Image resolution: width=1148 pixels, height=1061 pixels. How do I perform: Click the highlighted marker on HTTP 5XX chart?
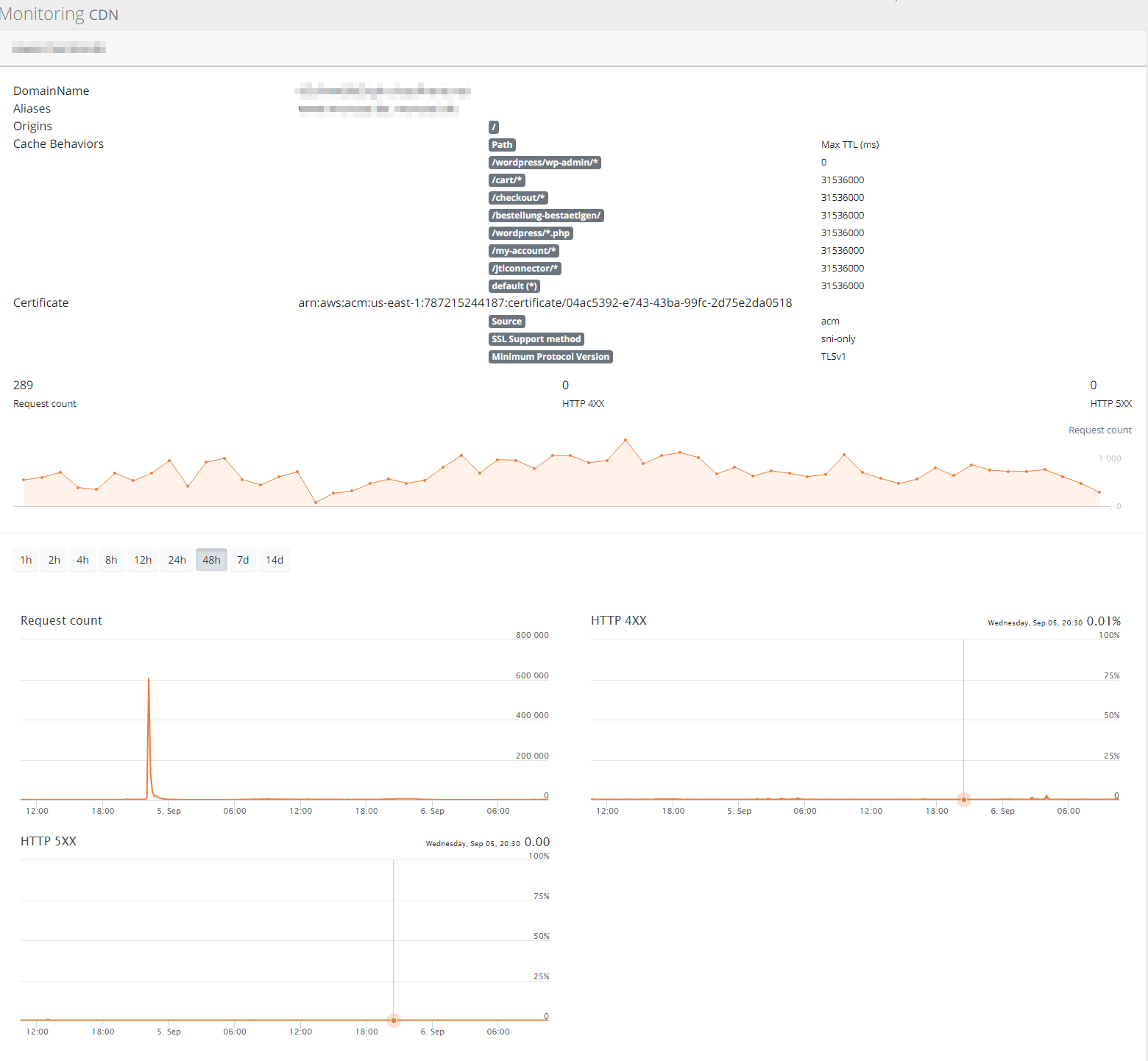coord(394,1021)
